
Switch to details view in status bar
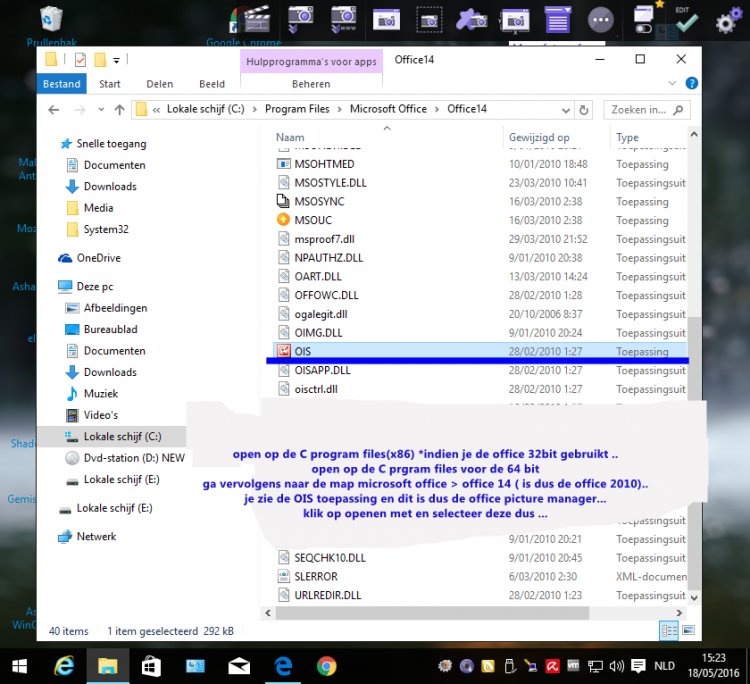point(668,631)
